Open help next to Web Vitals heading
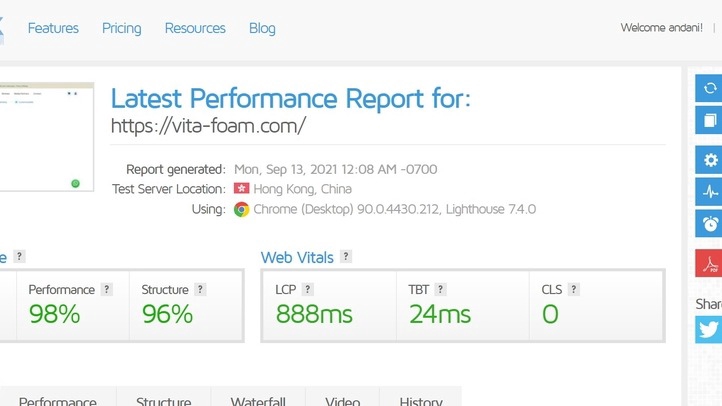 click(346, 256)
